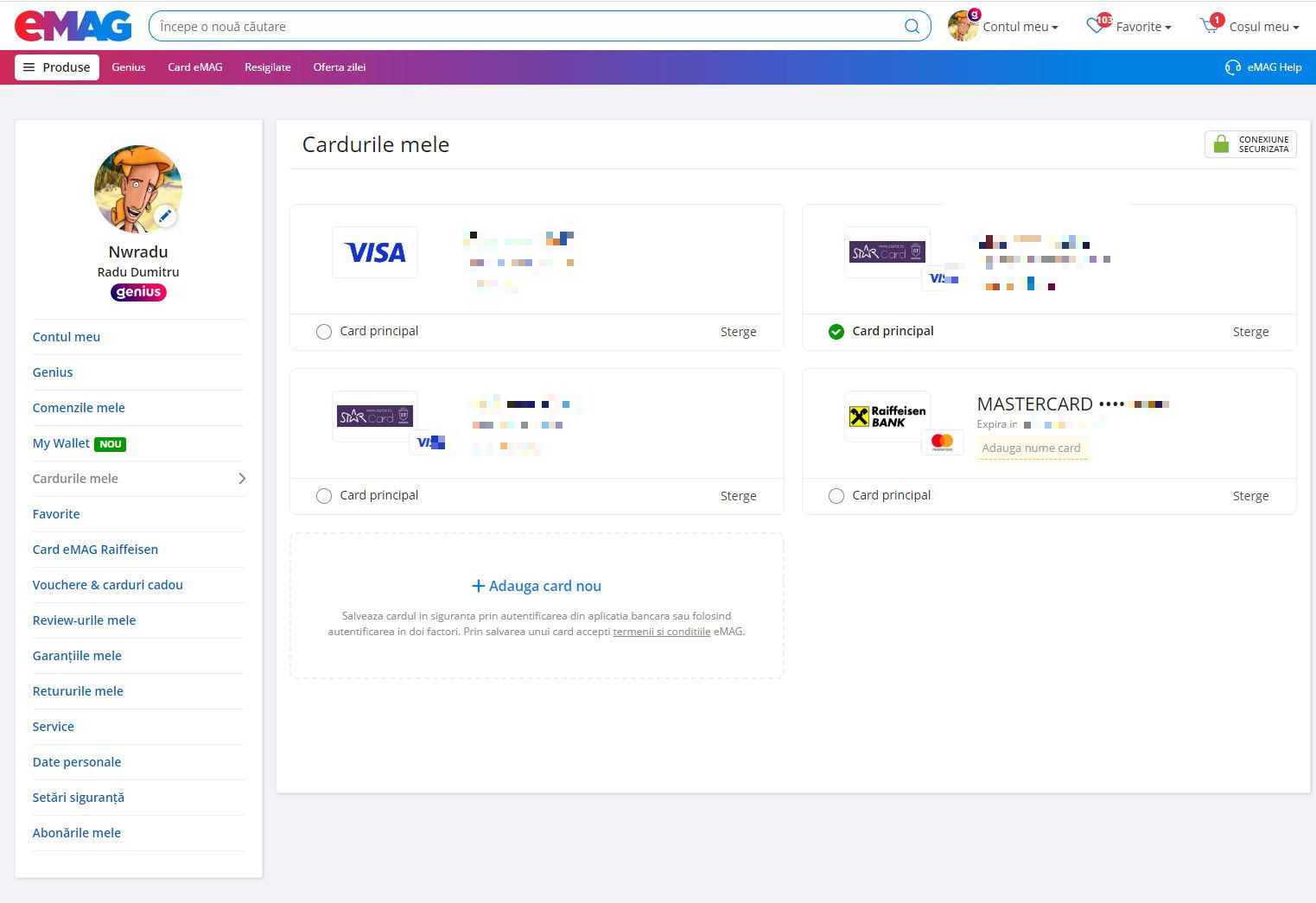Click the Produse hamburger menu icon
1316x903 pixels.
pyautogui.click(x=29, y=67)
